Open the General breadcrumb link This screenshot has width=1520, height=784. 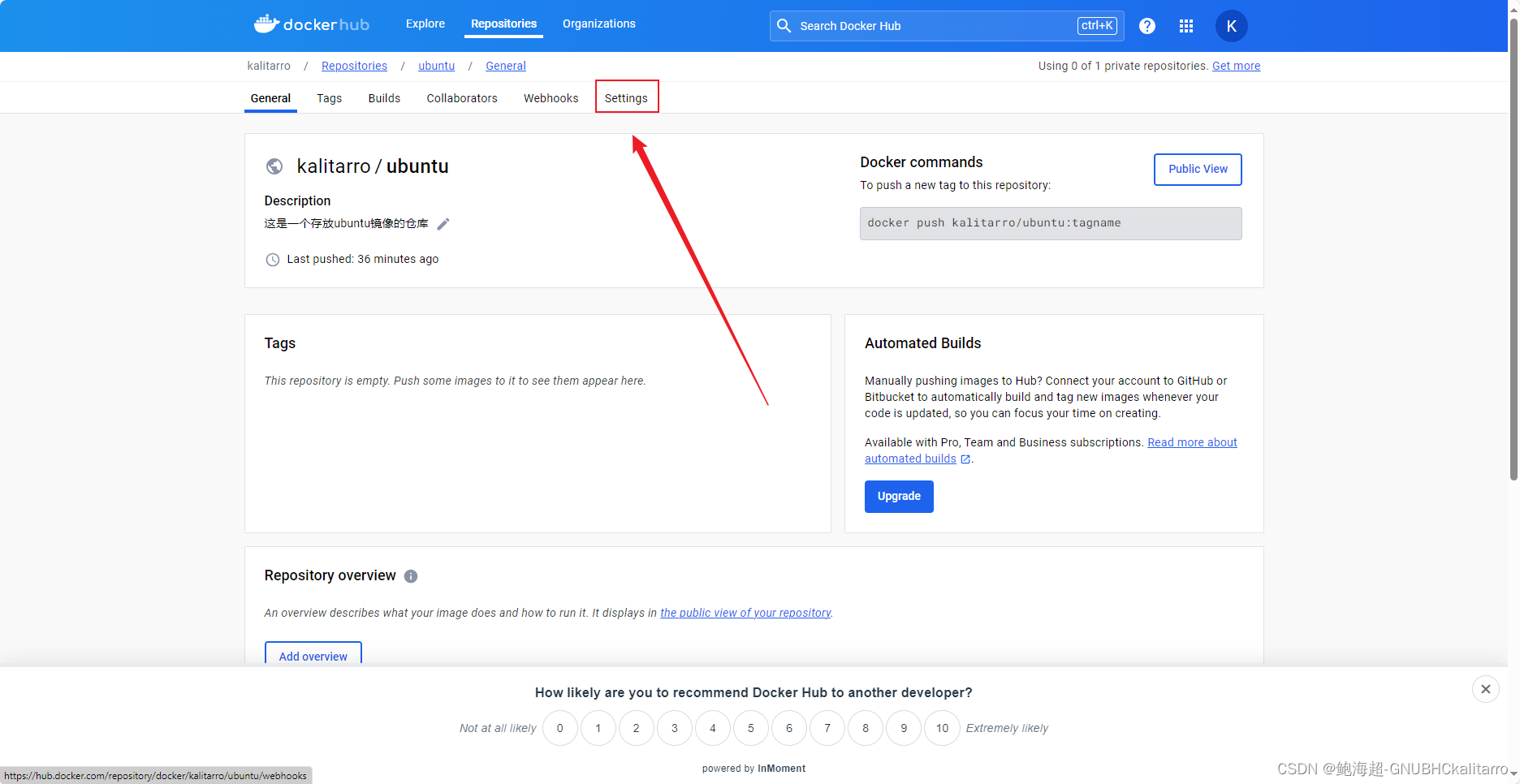point(506,66)
